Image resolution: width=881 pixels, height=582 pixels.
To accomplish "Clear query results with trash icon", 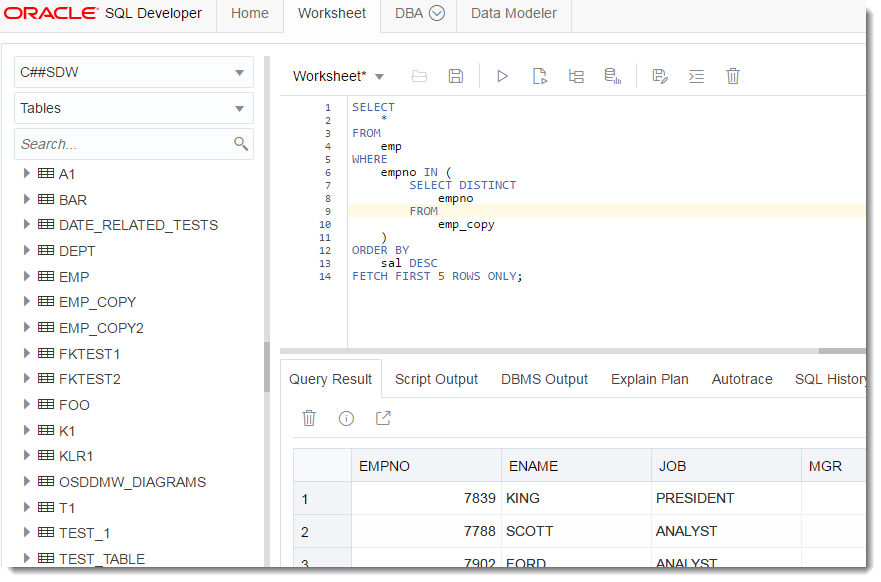I will [309, 418].
